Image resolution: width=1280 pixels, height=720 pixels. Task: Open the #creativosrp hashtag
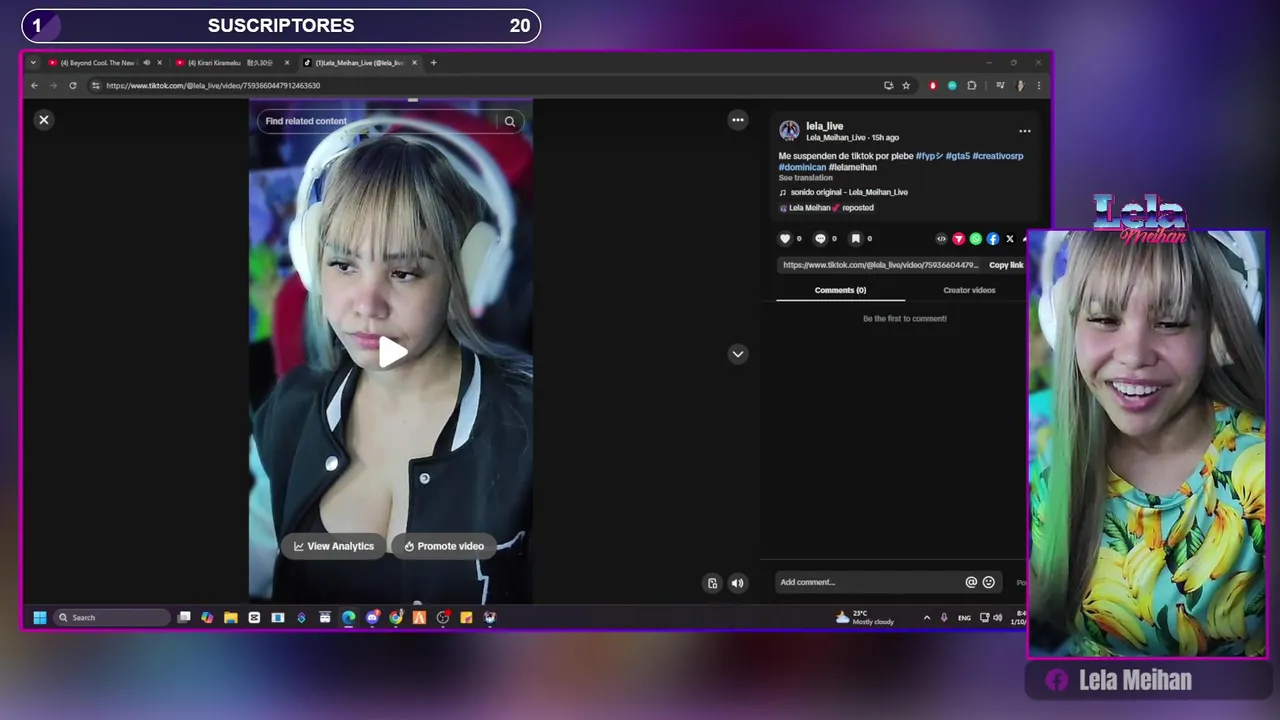pyautogui.click(x=997, y=156)
